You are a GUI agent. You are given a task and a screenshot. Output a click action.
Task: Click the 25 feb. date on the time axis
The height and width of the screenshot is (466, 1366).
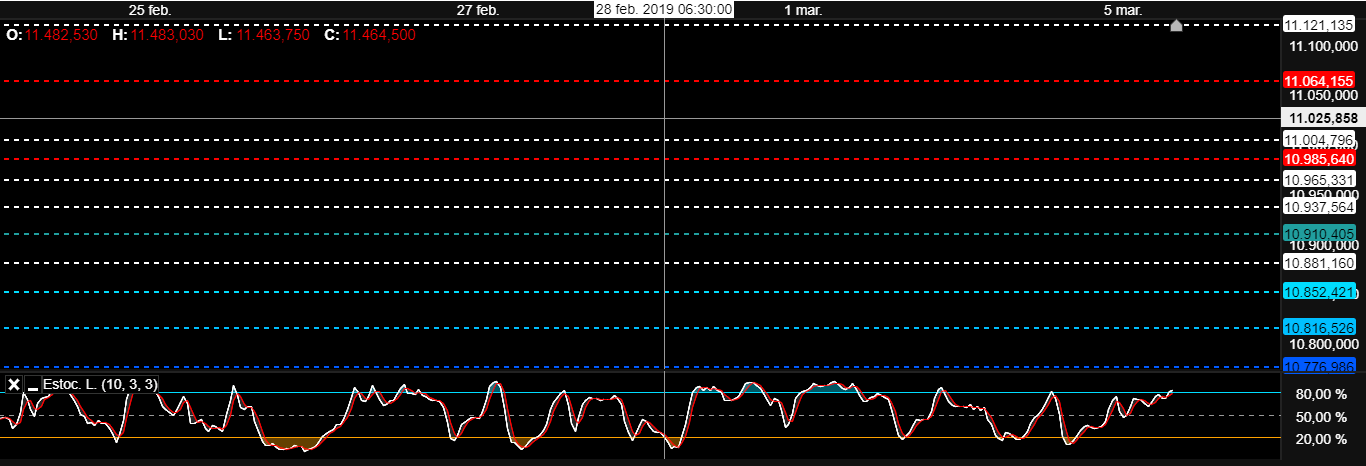(x=151, y=10)
